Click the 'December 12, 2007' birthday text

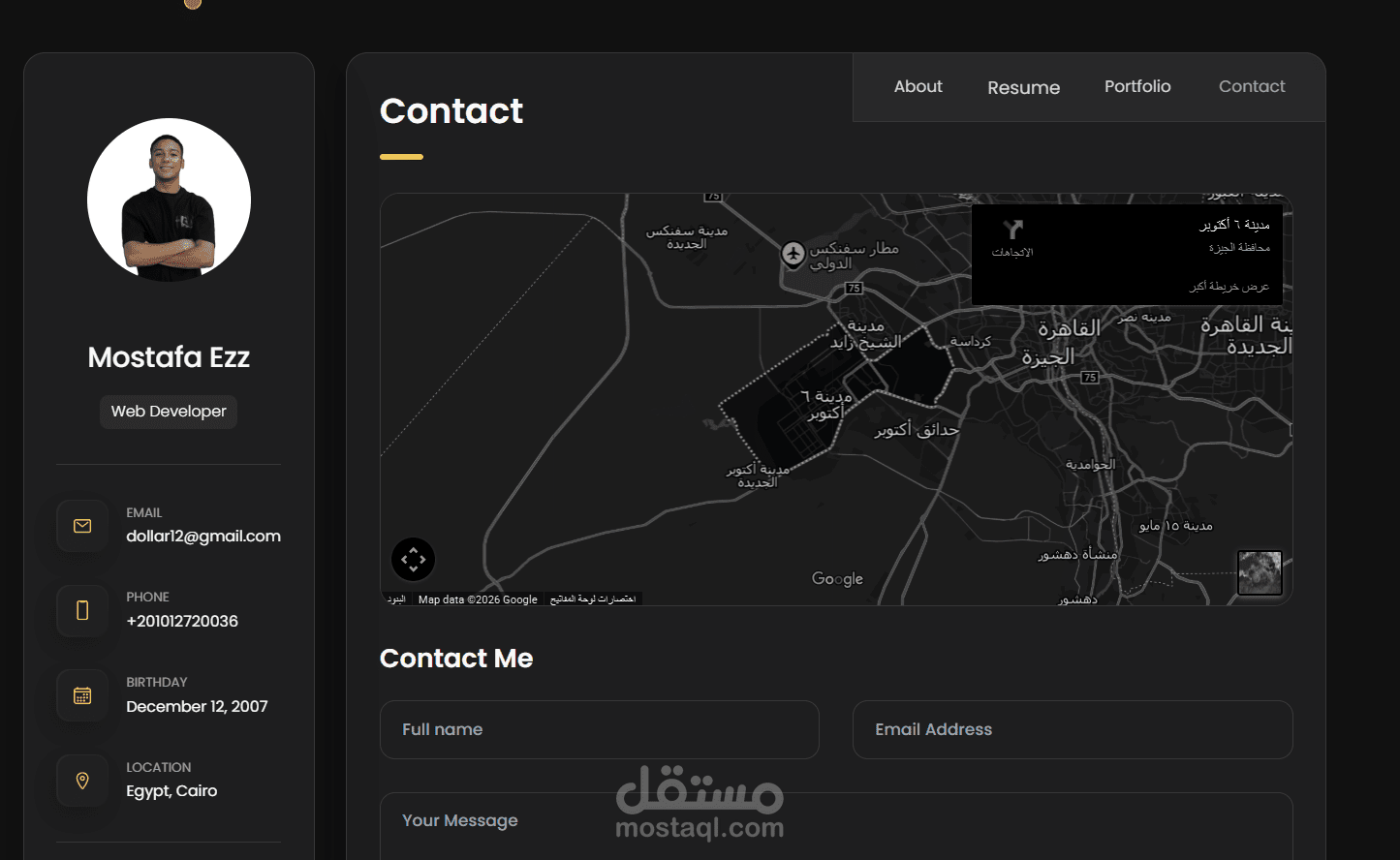coord(197,706)
